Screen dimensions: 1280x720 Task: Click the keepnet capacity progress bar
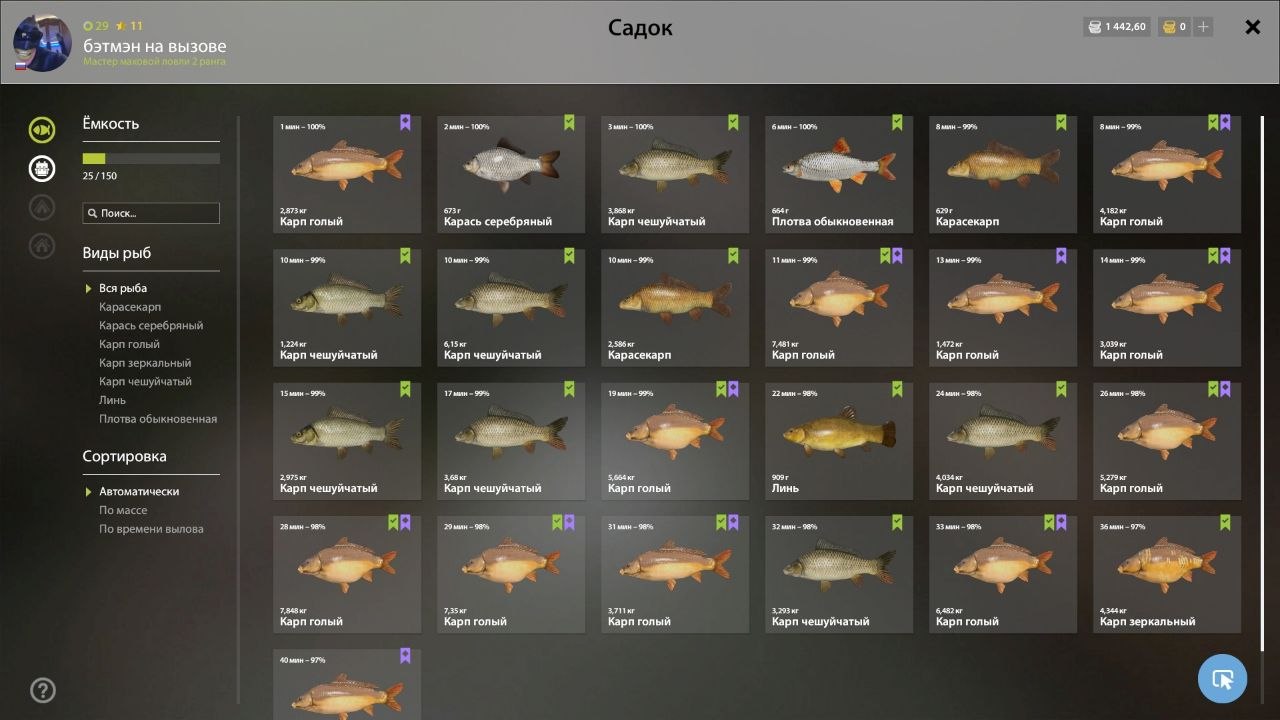pyautogui.click(x=151, y=158)
